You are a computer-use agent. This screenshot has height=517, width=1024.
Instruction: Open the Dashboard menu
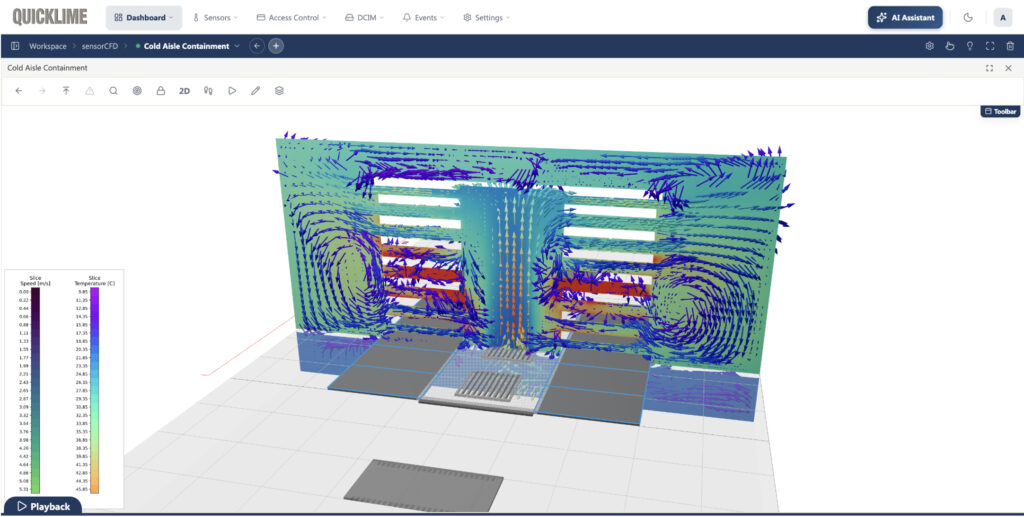point(144,18)
